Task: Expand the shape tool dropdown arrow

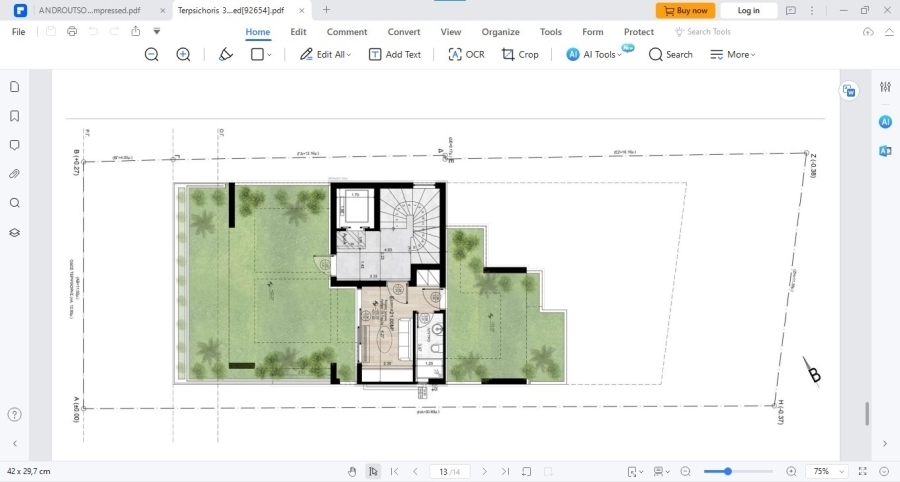Action: [269, 55]
